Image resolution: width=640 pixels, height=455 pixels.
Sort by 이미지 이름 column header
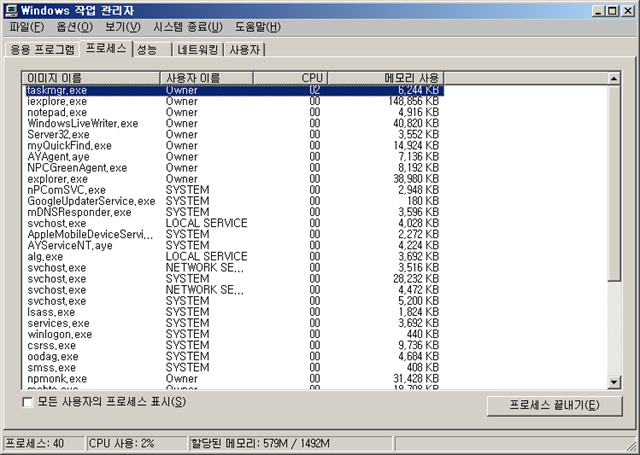click(x=91, y=78)
